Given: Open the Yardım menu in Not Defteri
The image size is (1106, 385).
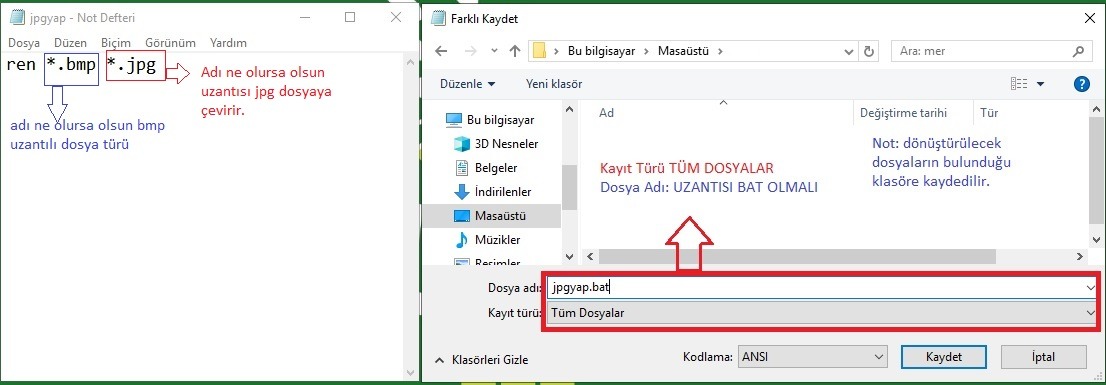Looking at the screenshot, I should [228, 43].
